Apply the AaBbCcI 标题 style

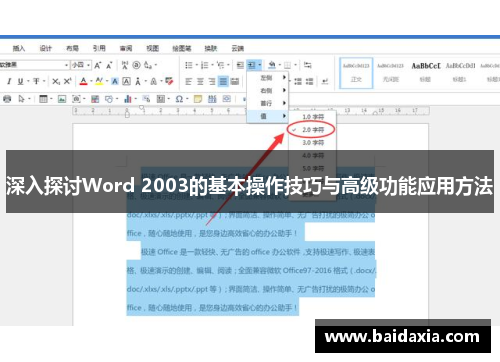tap(426, 73)
